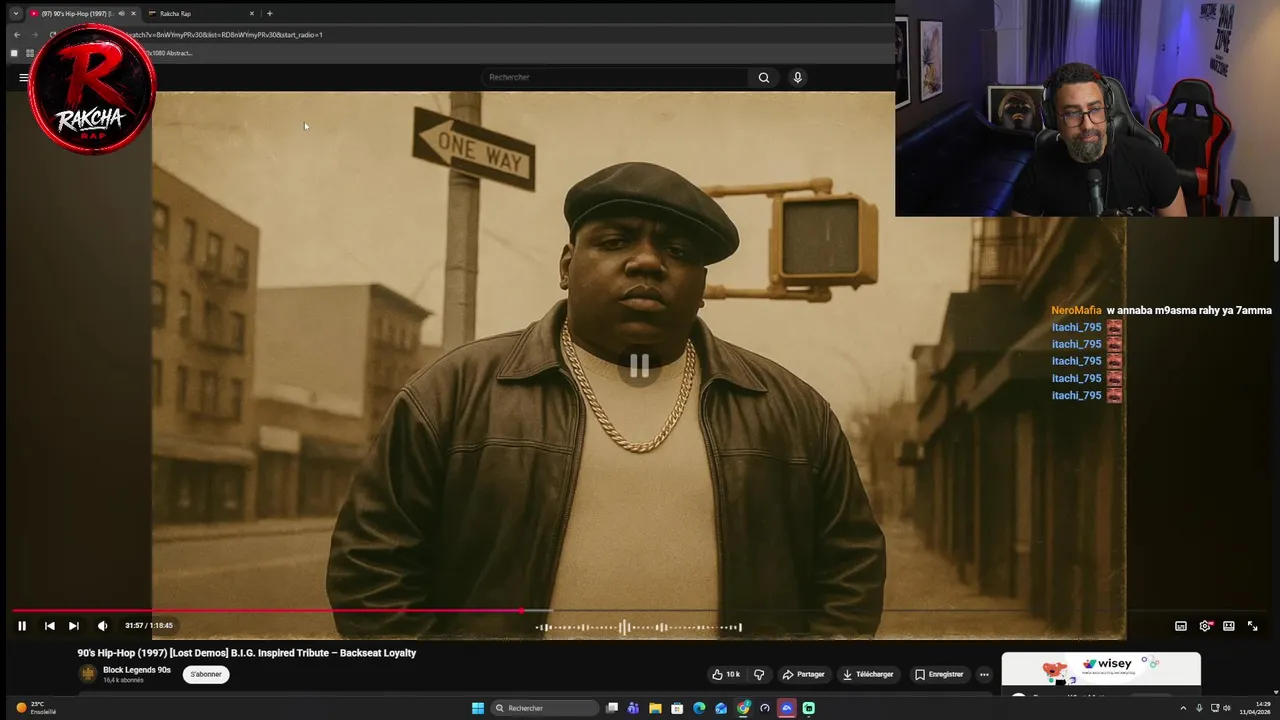Show hidden system tray icons chevron

tap(1183, 708)
